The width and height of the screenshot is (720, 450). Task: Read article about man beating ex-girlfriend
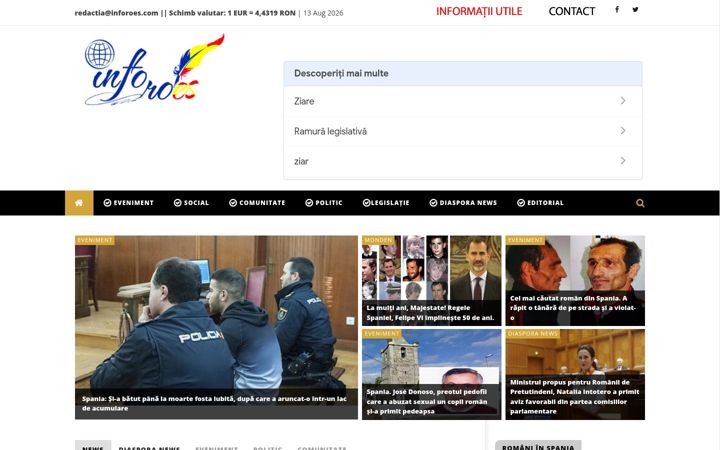tap(214, 404)
